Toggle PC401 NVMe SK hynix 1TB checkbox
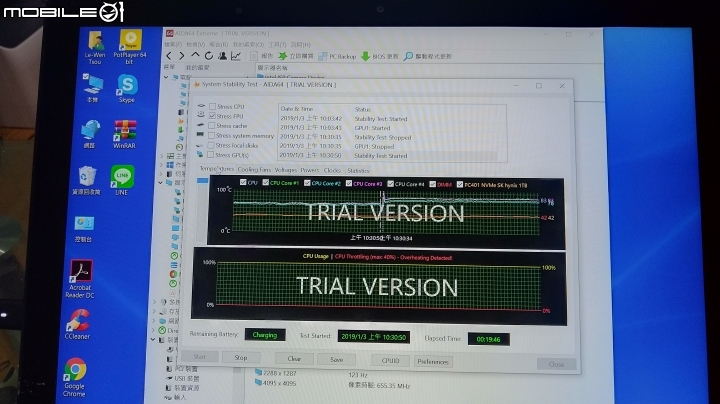The image size is (720, 404). tap(460, 185)
